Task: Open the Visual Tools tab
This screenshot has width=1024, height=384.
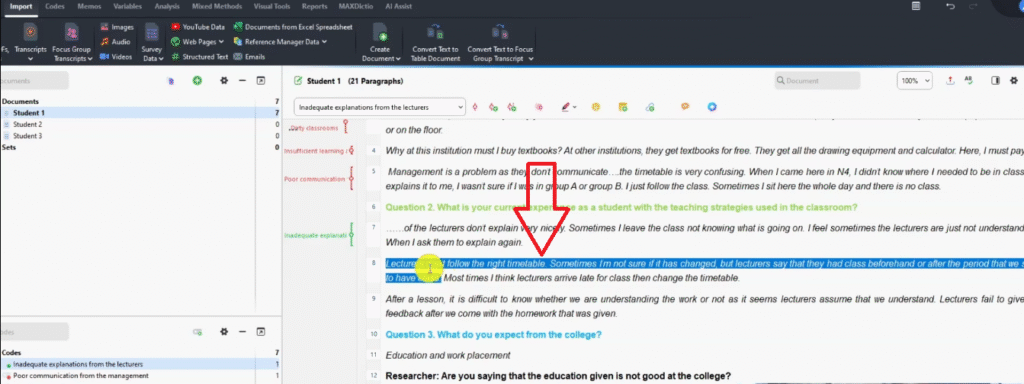Action: 272,7
